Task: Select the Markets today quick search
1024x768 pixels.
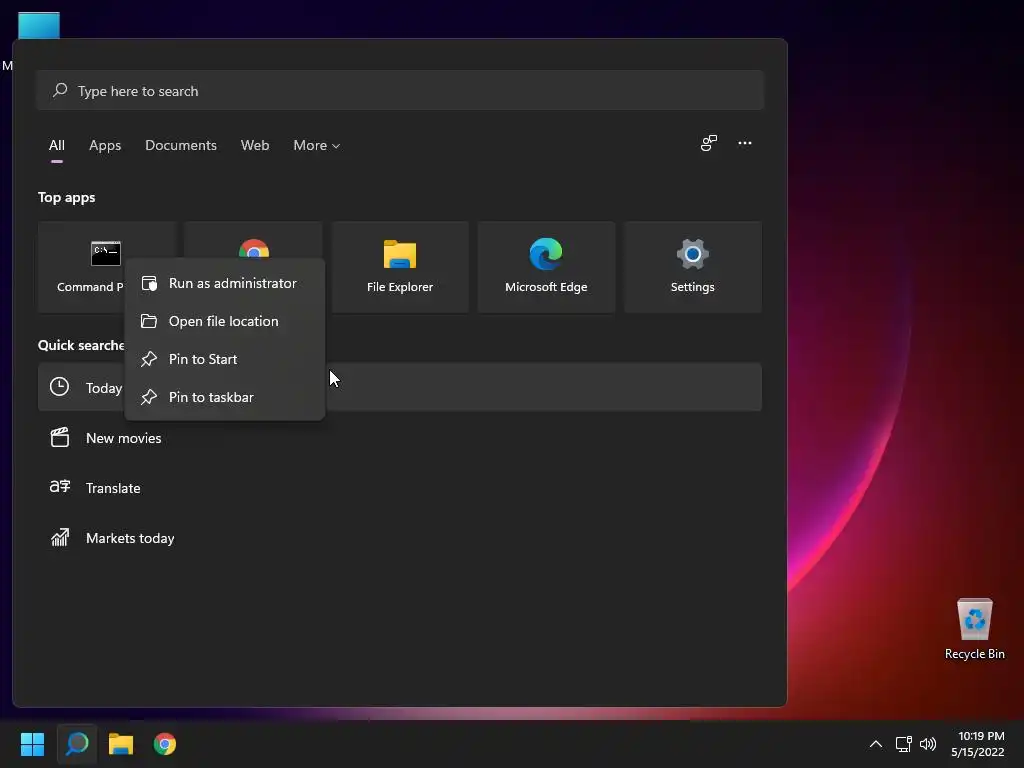Action: point(400,538)
